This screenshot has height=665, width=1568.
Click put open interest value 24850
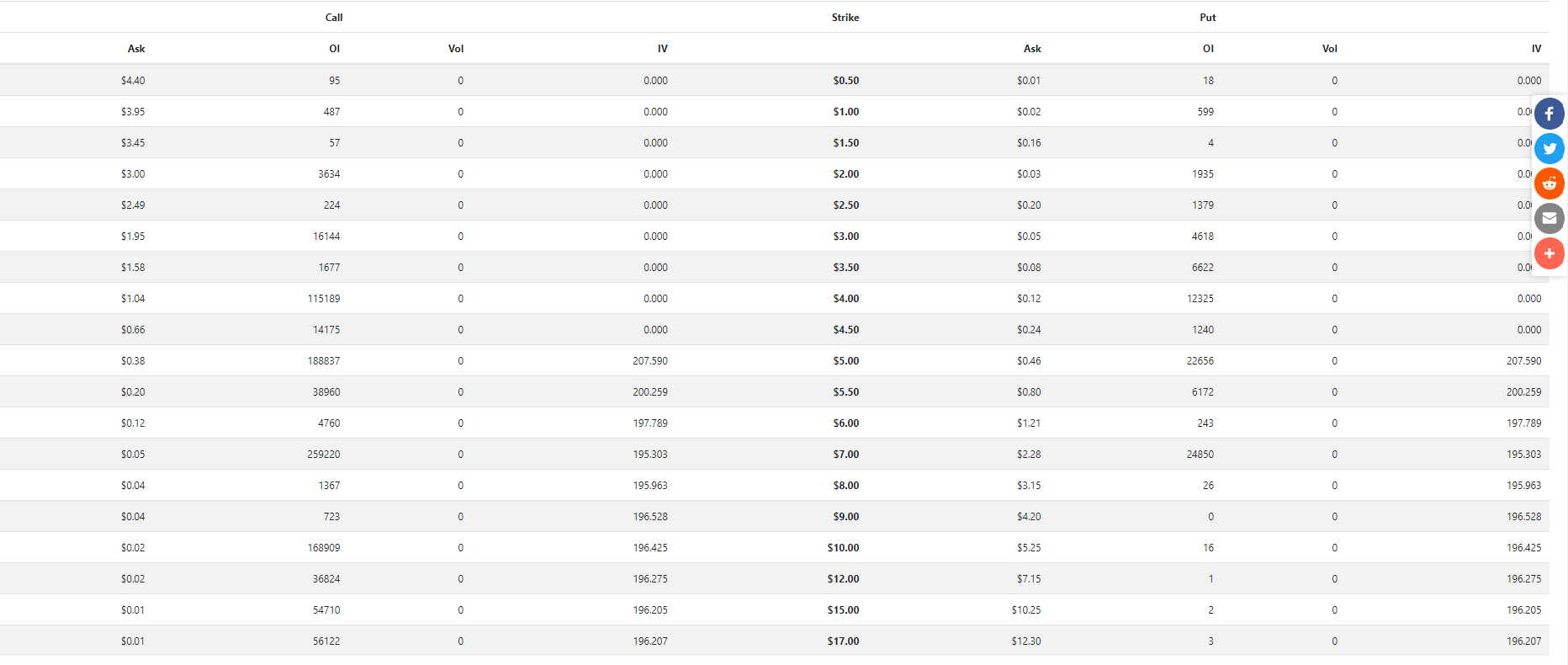(1200, 455)
